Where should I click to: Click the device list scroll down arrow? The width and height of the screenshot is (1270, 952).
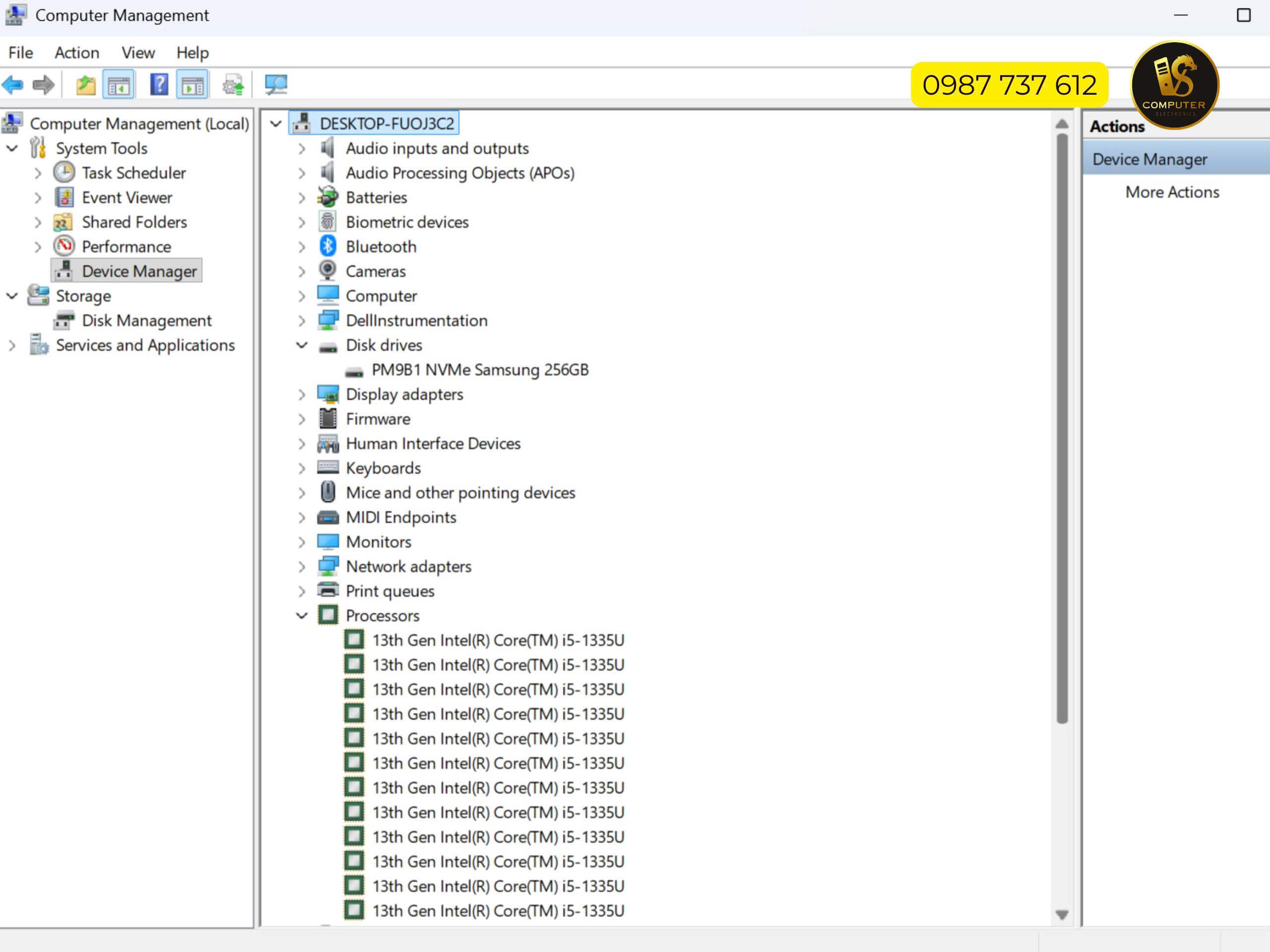tap(1062, 914)
